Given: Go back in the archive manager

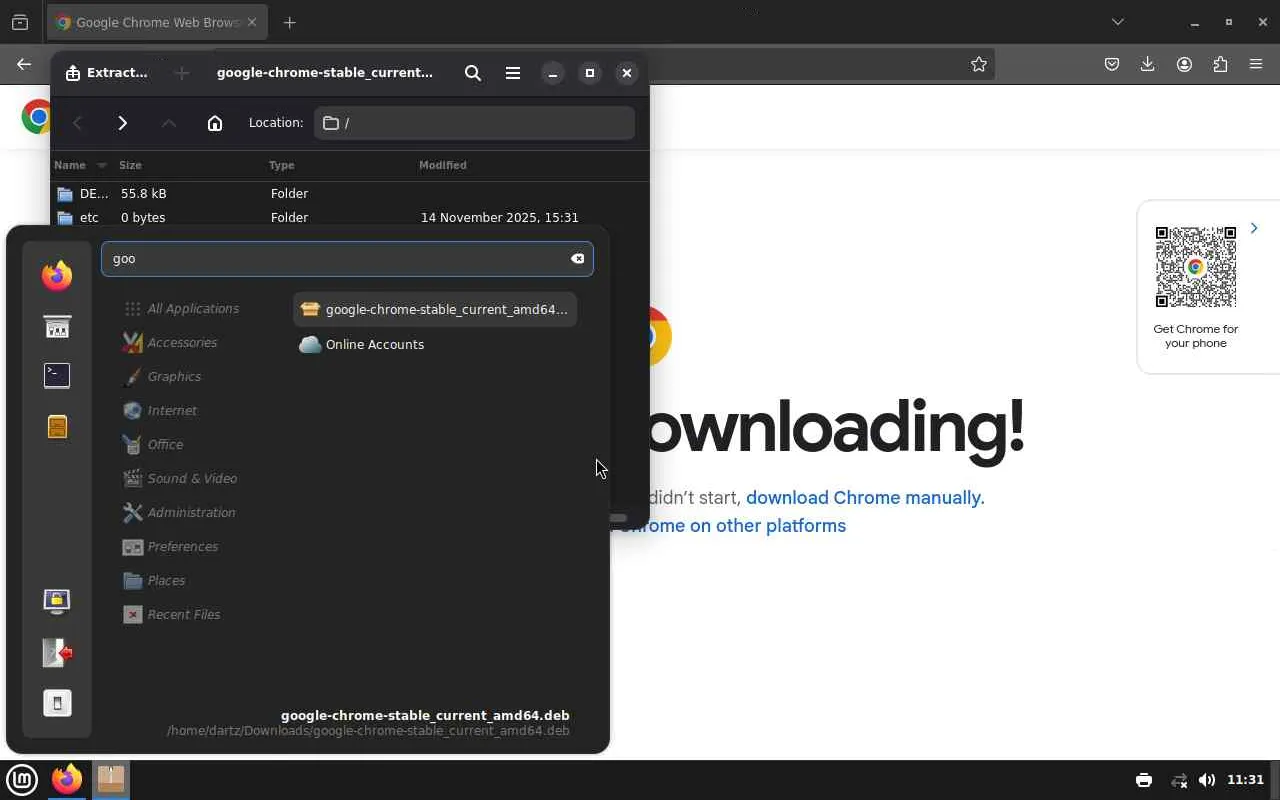Looking at the screenshot, I should tap(77, 123).
